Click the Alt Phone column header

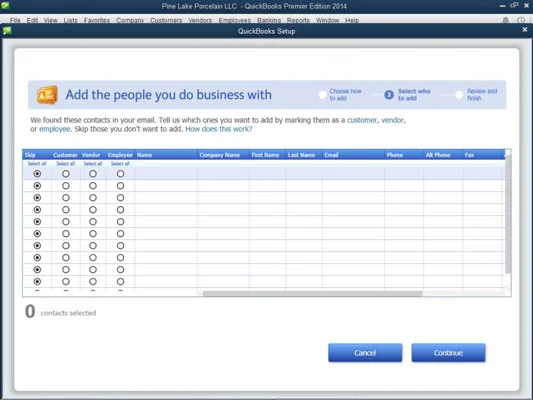click(443, 155)
